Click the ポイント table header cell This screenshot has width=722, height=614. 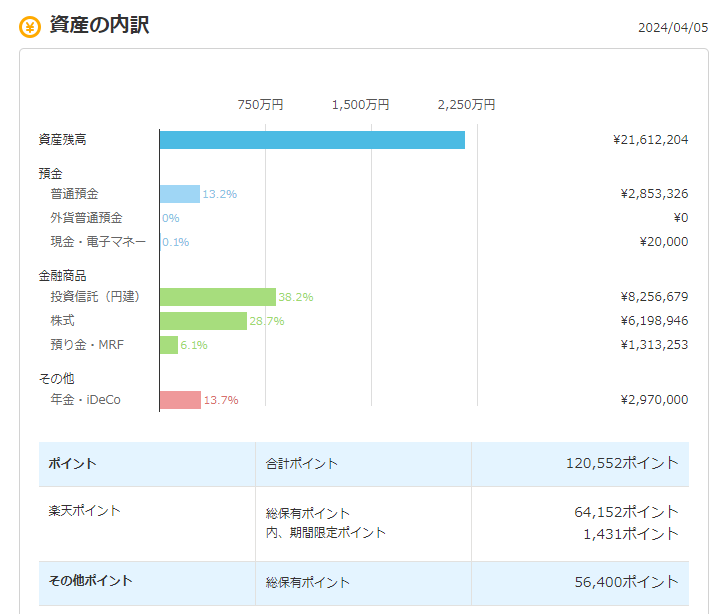coord(72,463)
